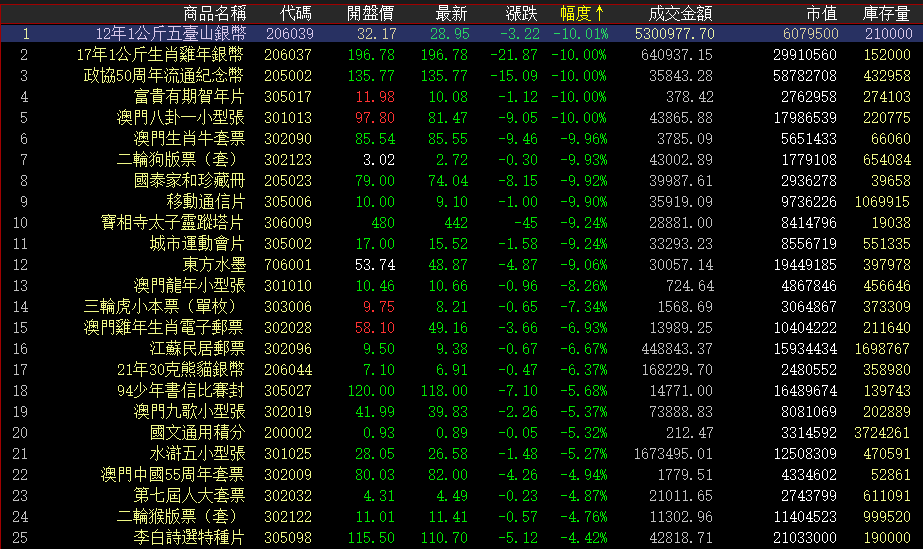923x549 pixels.
Task: Click the sort arrow beside 幅度 header
Action: point(599,13)
